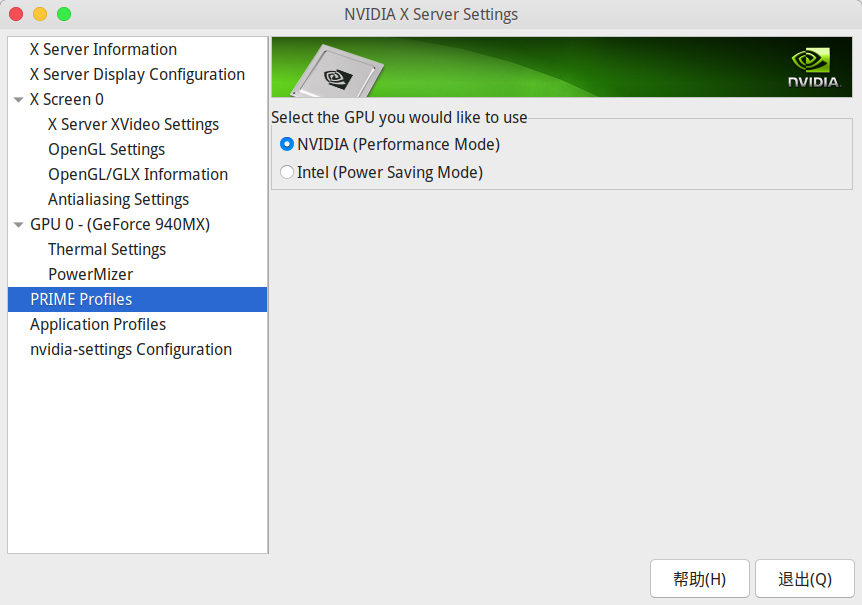862x605 pixels.
Task: Click the 帮助(H) help button
Action: pyautogui.click(x=699, y=579)
